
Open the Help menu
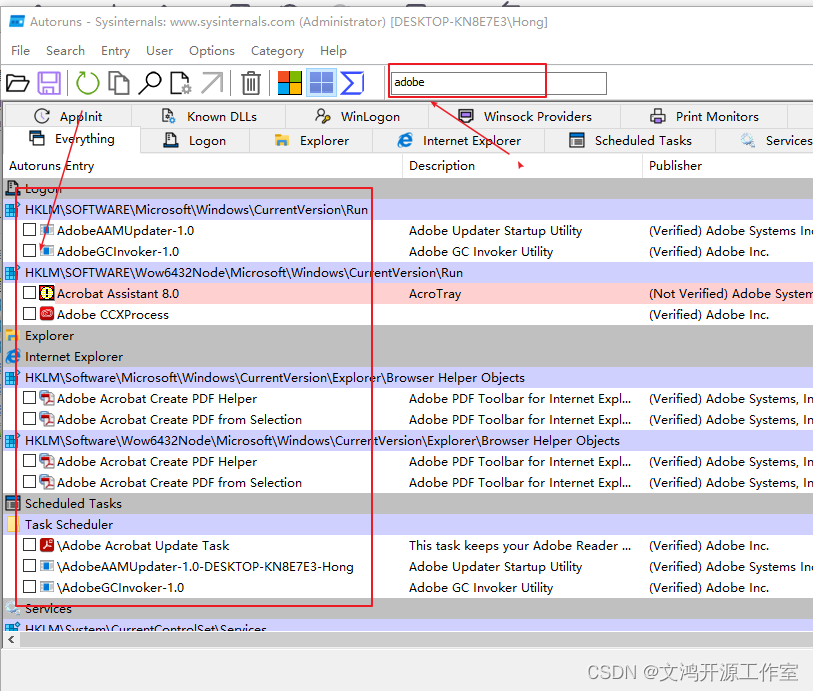pyautogui.click(x=333, y=51)
